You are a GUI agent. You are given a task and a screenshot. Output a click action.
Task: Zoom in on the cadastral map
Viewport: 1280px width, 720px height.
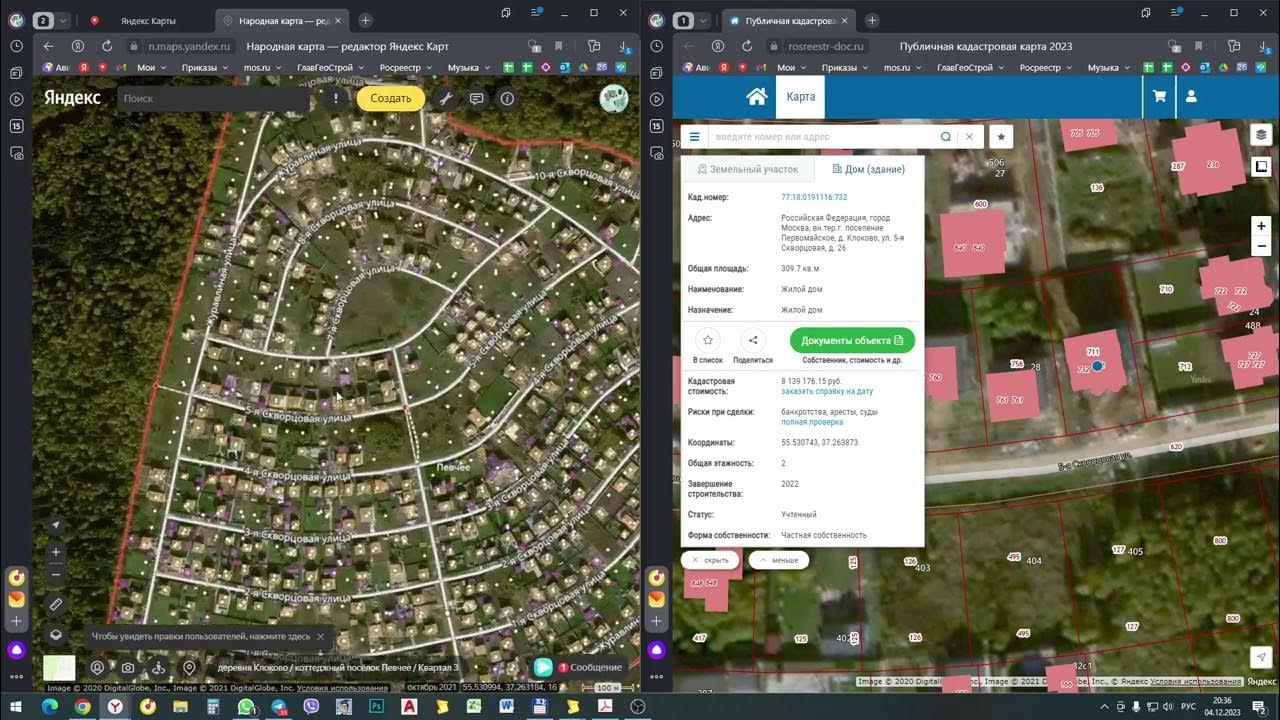click(x=1261, y=226)
